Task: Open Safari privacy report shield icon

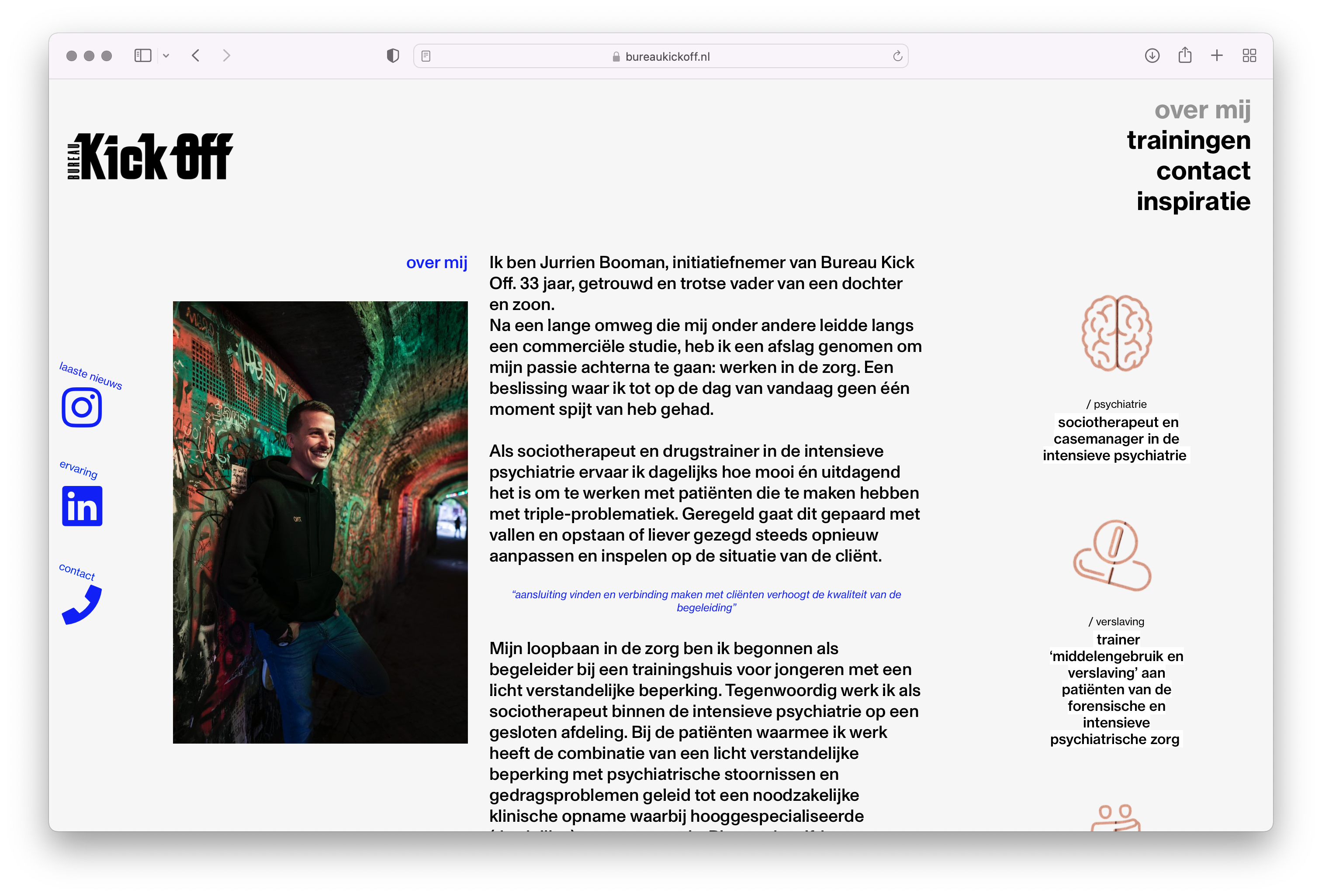Action: [392, 56]
